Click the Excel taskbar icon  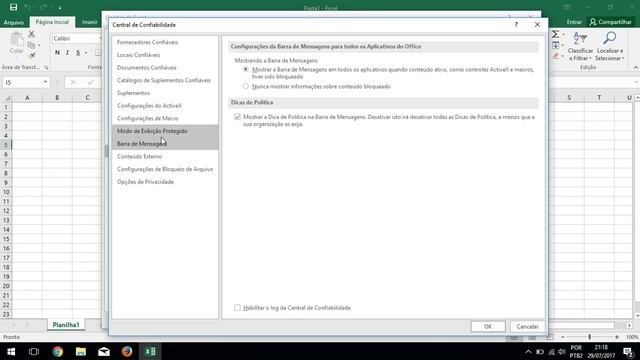[150, 351]
